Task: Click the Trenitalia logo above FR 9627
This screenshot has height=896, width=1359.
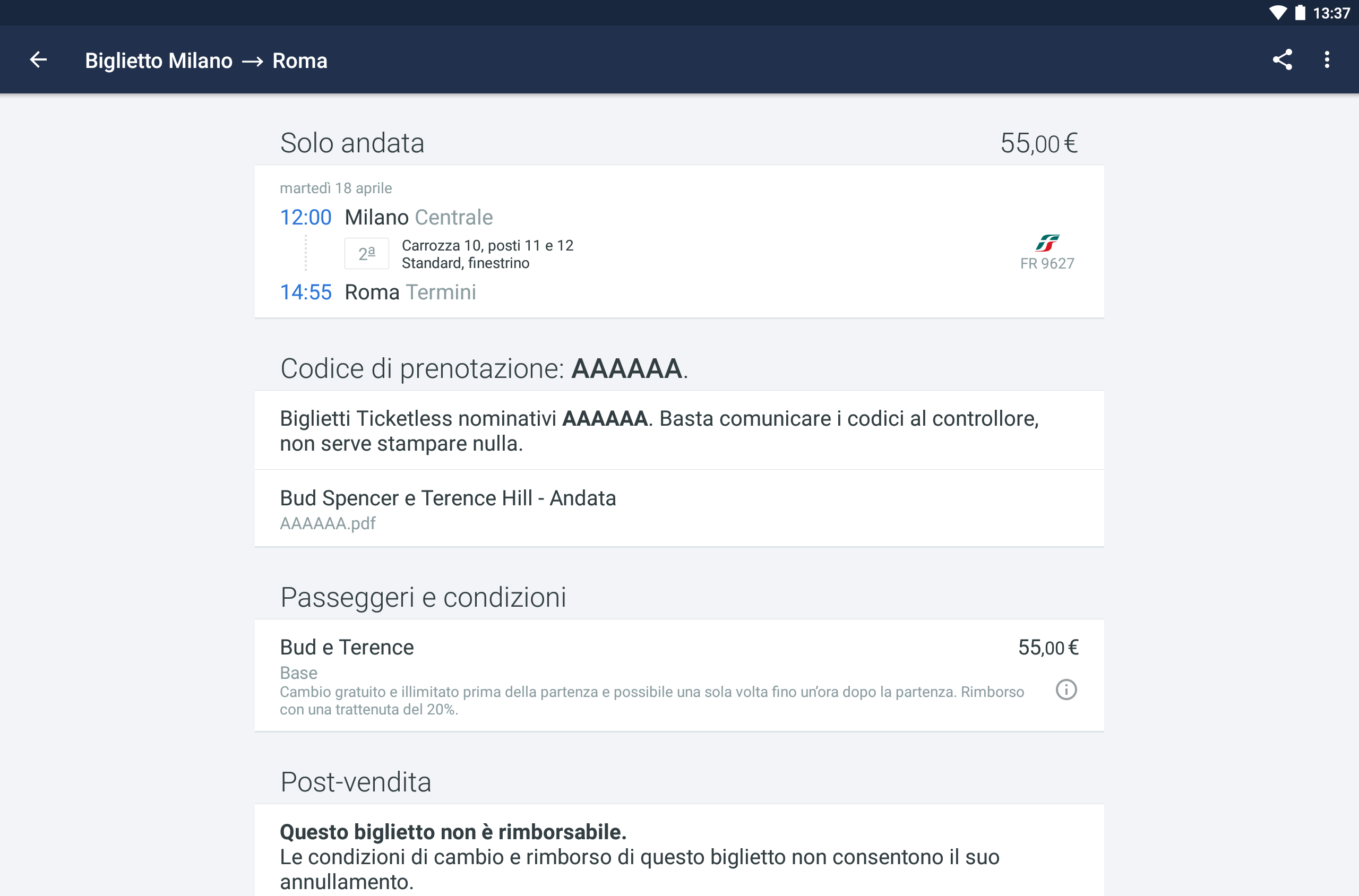Action: (1047, 243)
